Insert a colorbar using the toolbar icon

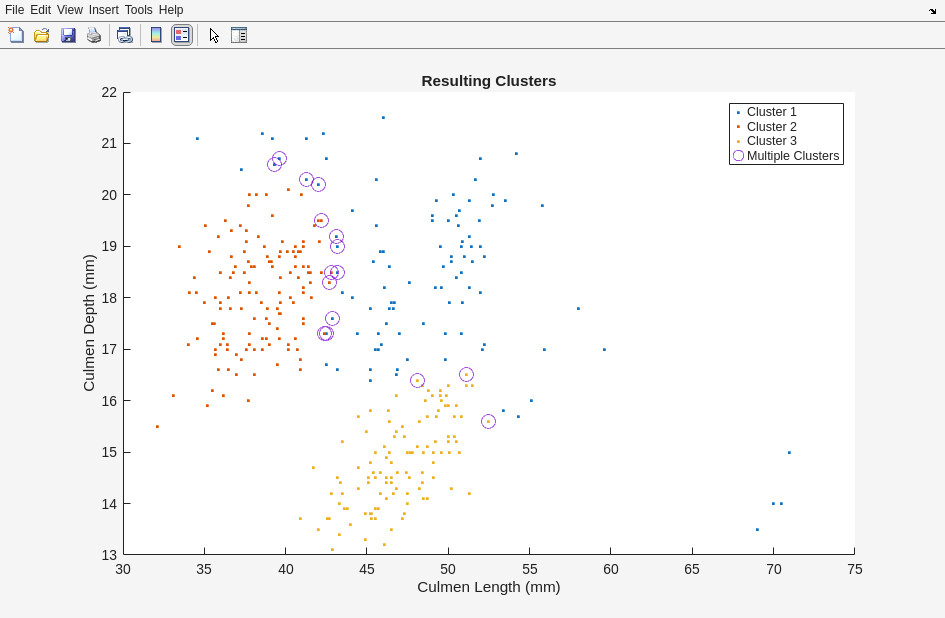(x=156, y=35)
